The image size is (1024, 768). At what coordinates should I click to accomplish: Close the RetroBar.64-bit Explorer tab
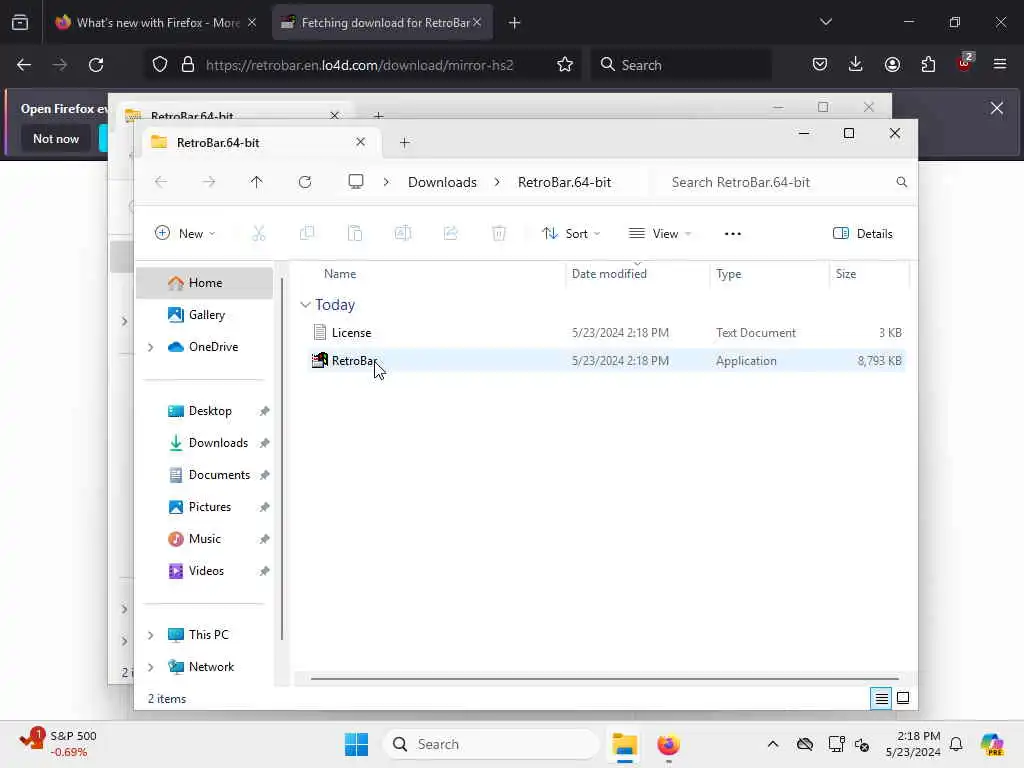tap(360, 142)
